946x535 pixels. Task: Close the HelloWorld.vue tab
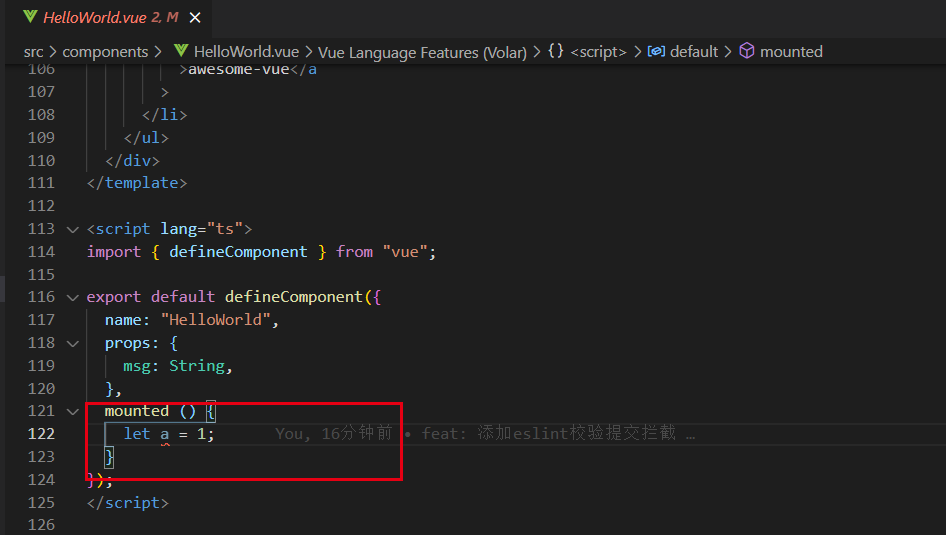195,18
